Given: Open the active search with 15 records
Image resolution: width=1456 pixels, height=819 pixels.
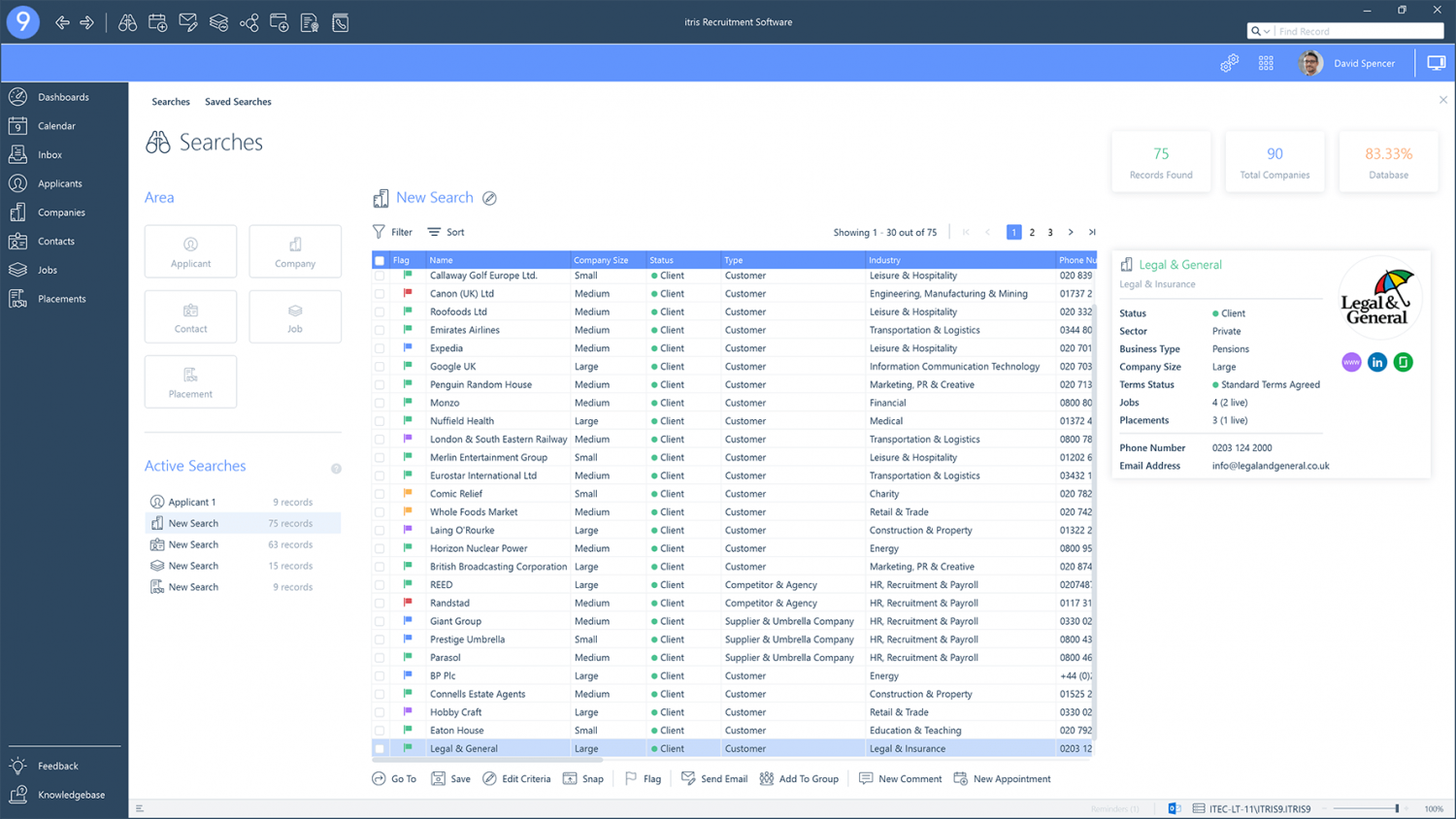Looking at the screenshot, I should pos(243,566).
